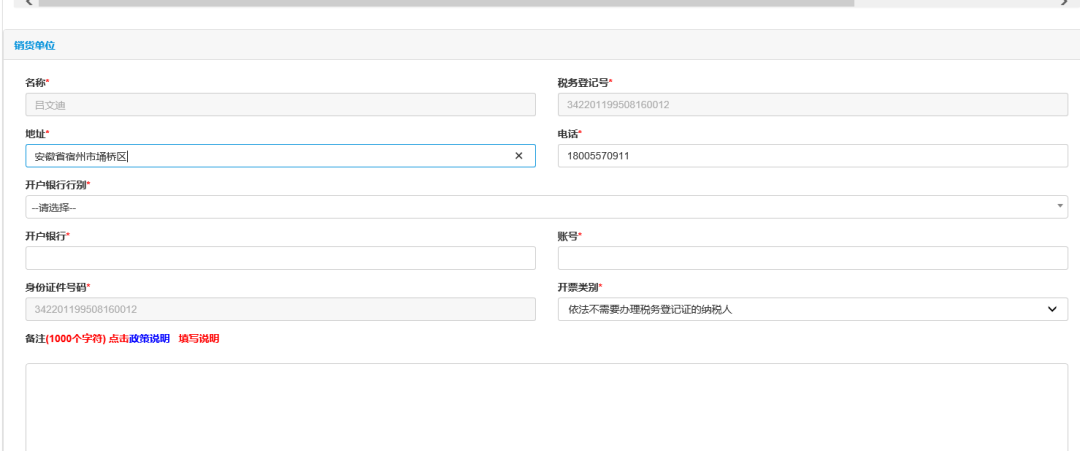Click the 销货单位 section header
This screenshot has width=1080, height=451.
pos(34,45)
